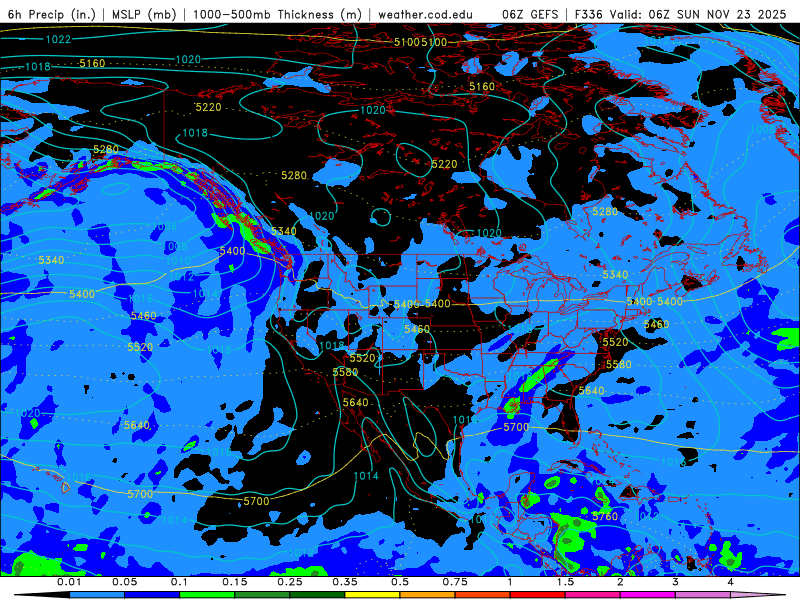Click the '6h Precip (in.)' header text
800x600 pixels.
tap(52, 14)
